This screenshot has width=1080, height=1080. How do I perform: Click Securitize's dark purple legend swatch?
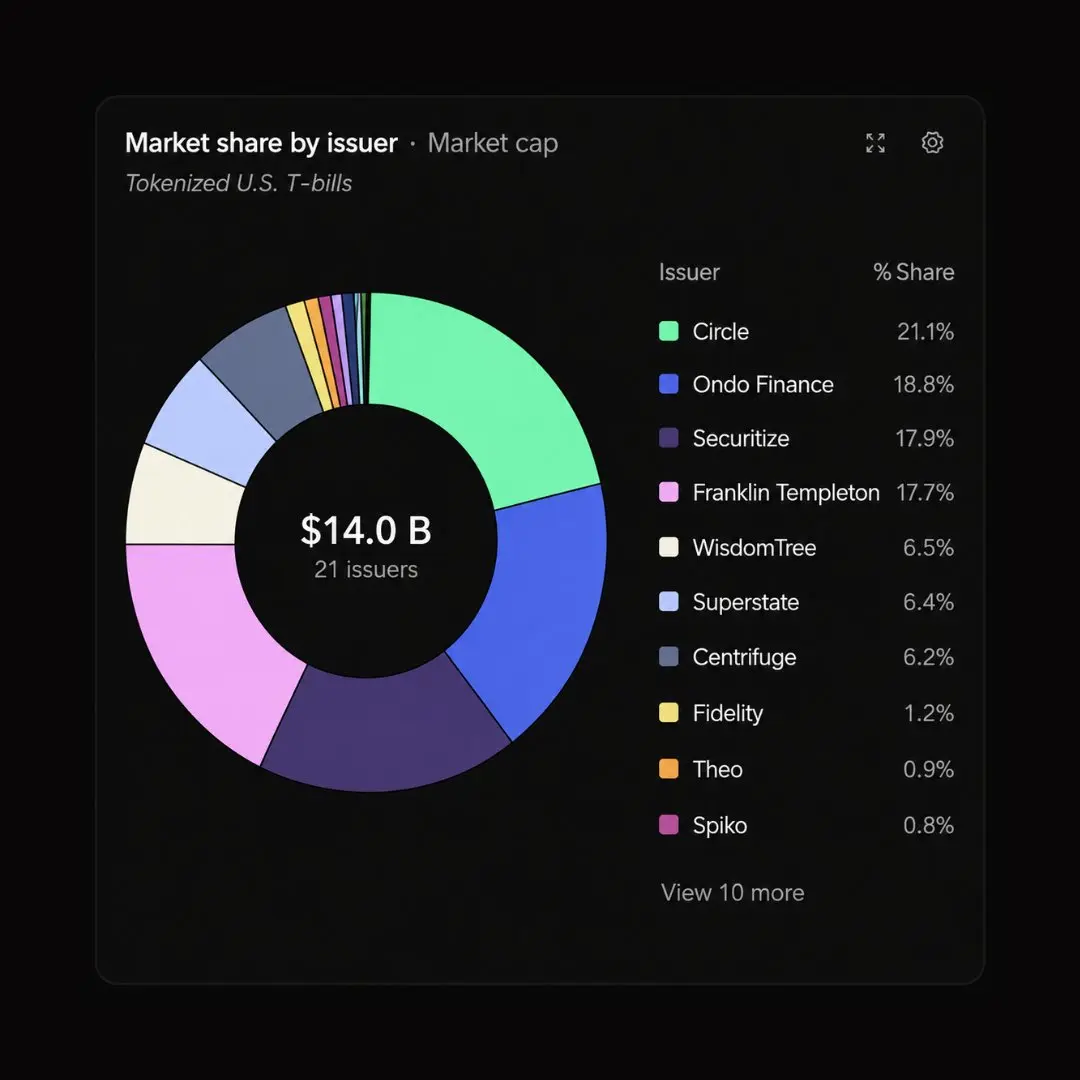click(669, 438)
